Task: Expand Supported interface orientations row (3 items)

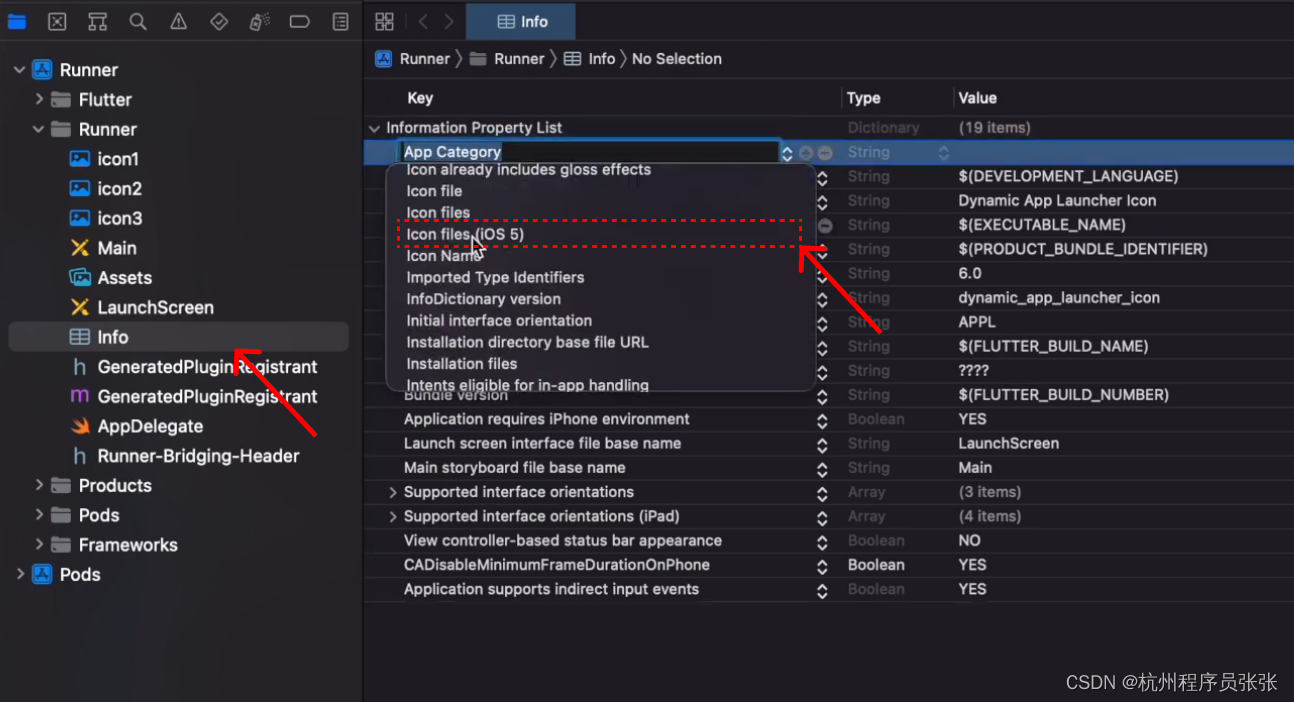Action: pos(392,492)
